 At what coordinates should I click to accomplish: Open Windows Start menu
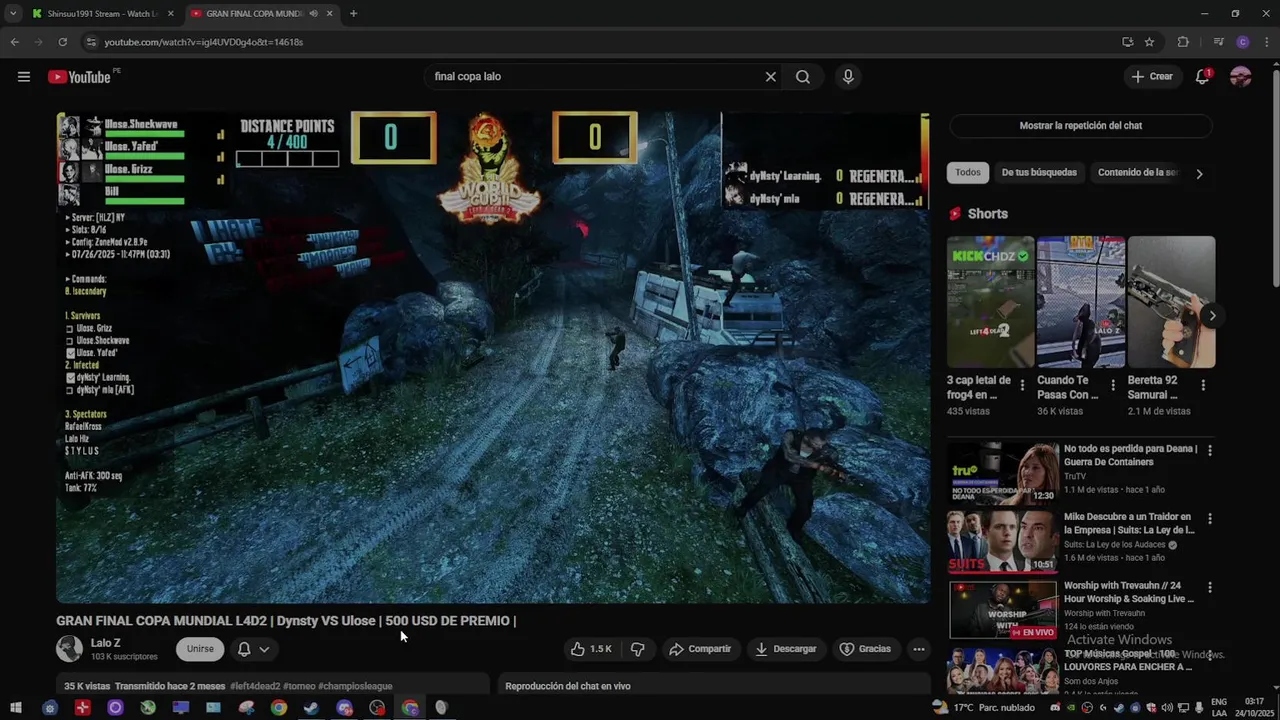pyautogui.click(x=16, y=708)
